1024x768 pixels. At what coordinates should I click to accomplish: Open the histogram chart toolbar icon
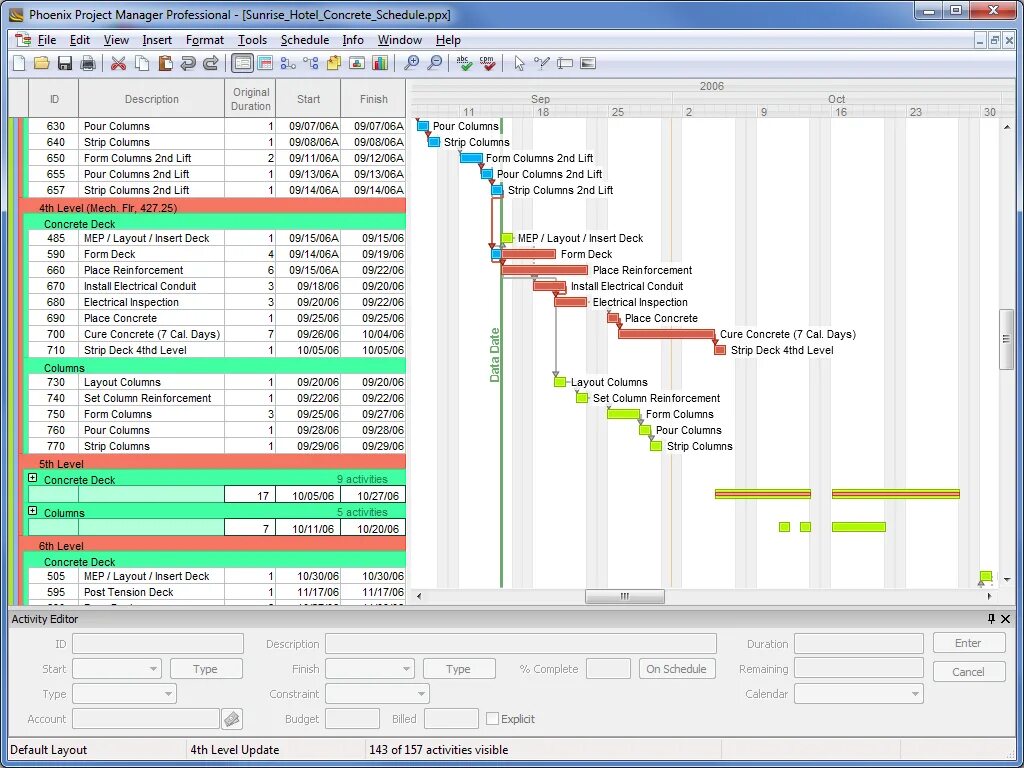pyautogui.click(x=379, y=63)
